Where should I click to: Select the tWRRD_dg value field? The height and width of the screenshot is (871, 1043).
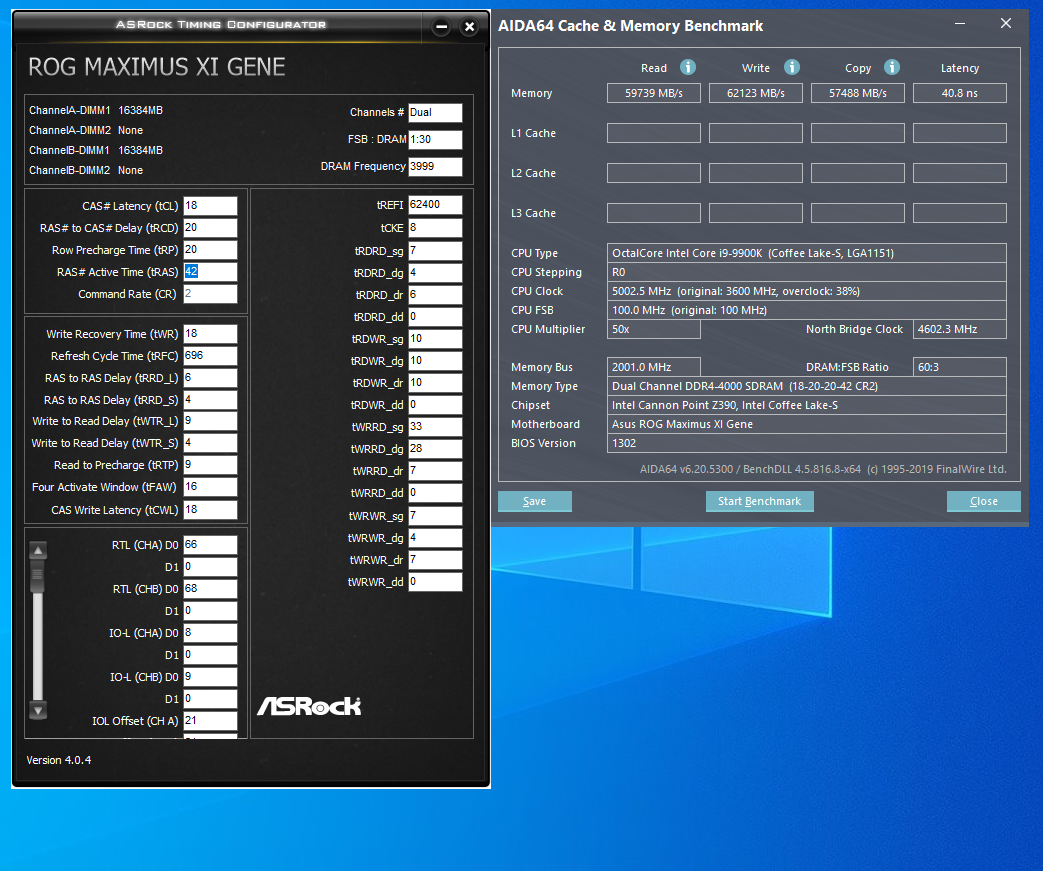(435, 448)
